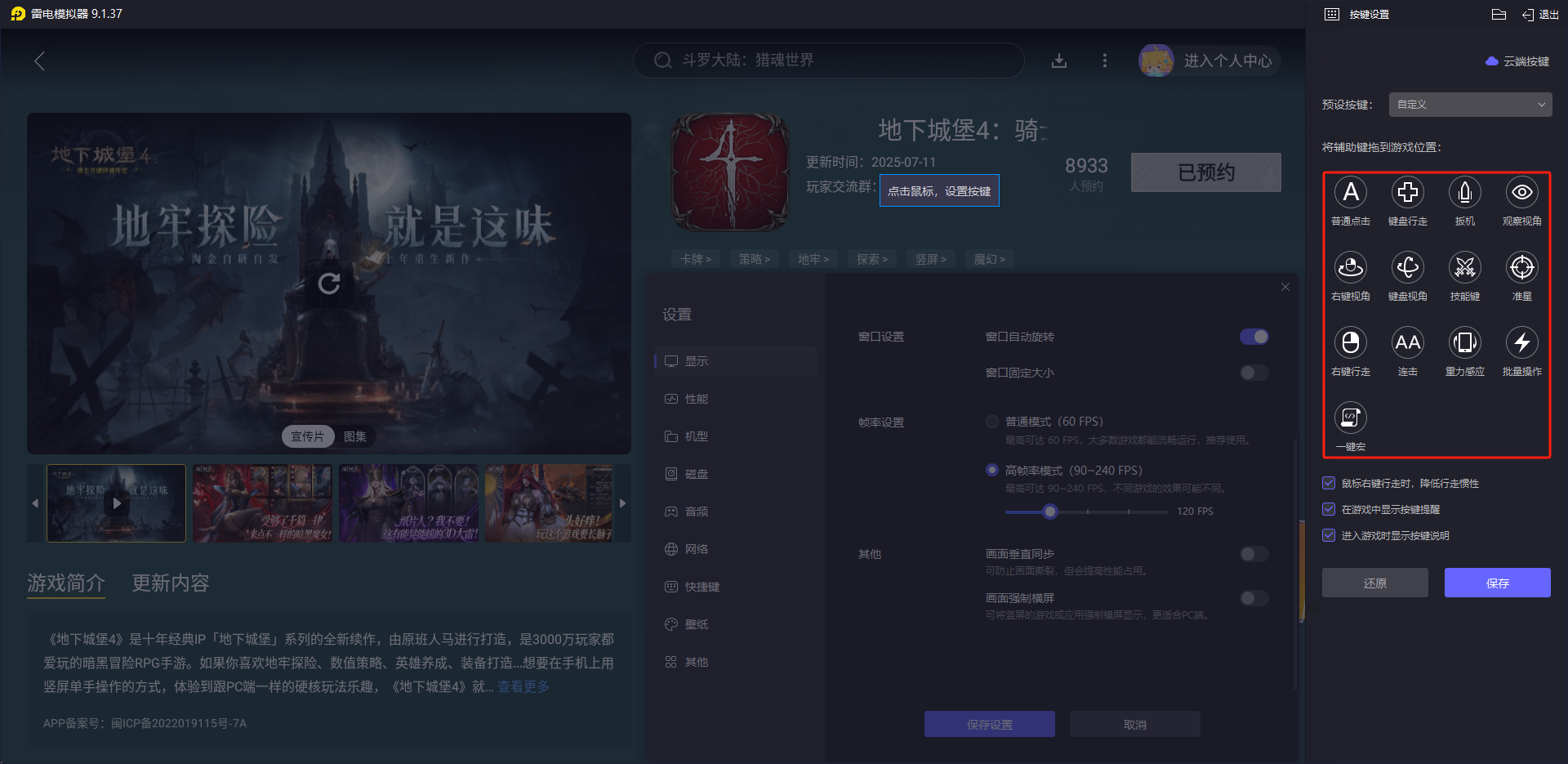
Task: Choose the 观察视角 eye icon
Action: tap(1522, 193)
